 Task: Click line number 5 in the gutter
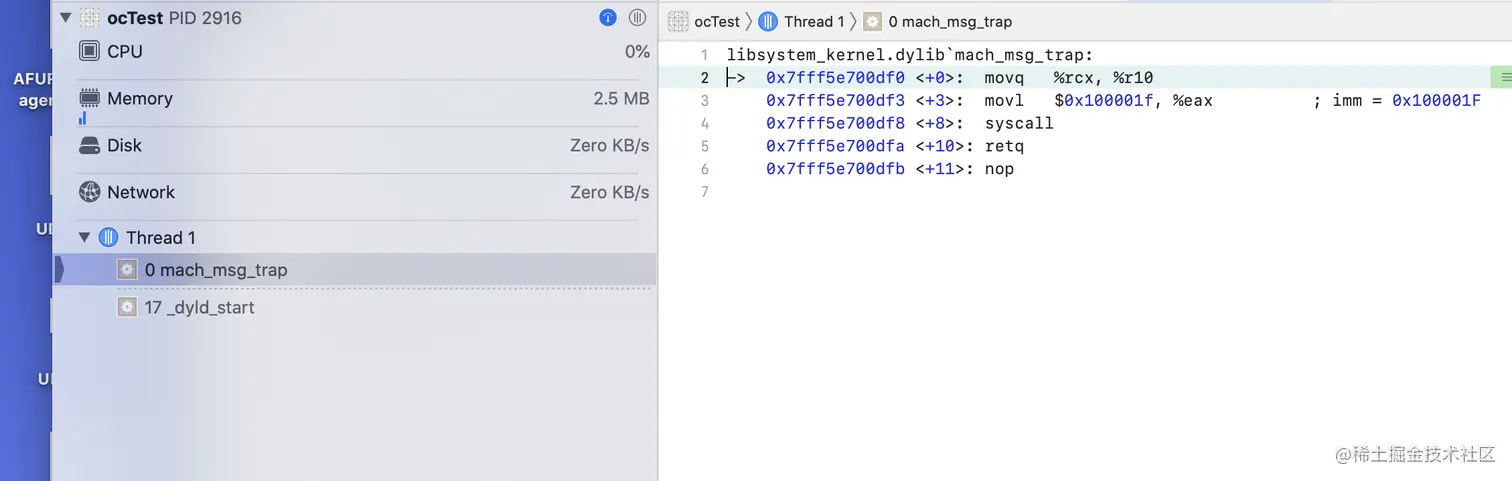(704, 147)
